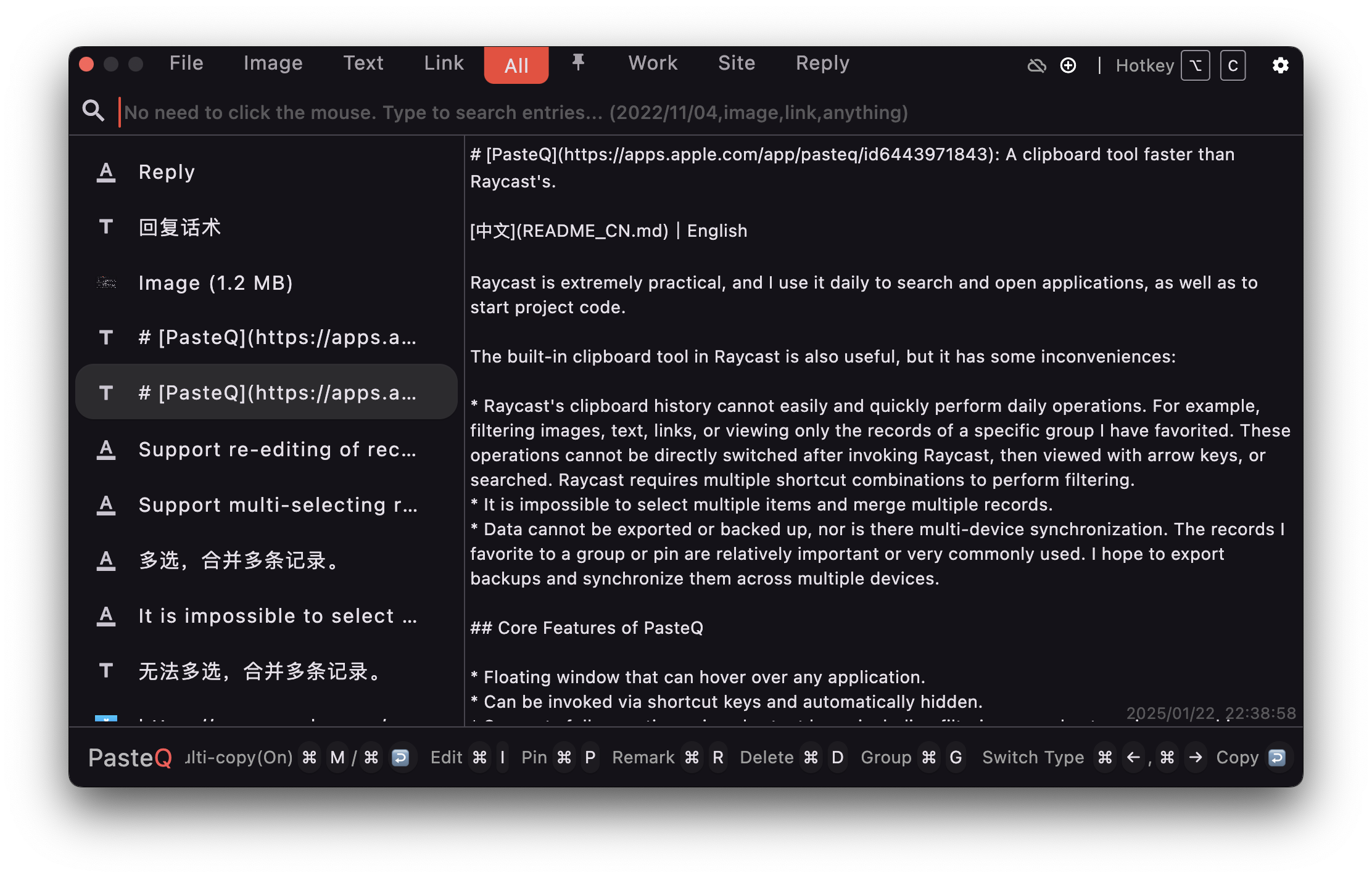Click the Option hotkey key box
The height and width of the screenshot is (878, 1372).
click(1195, 65)
